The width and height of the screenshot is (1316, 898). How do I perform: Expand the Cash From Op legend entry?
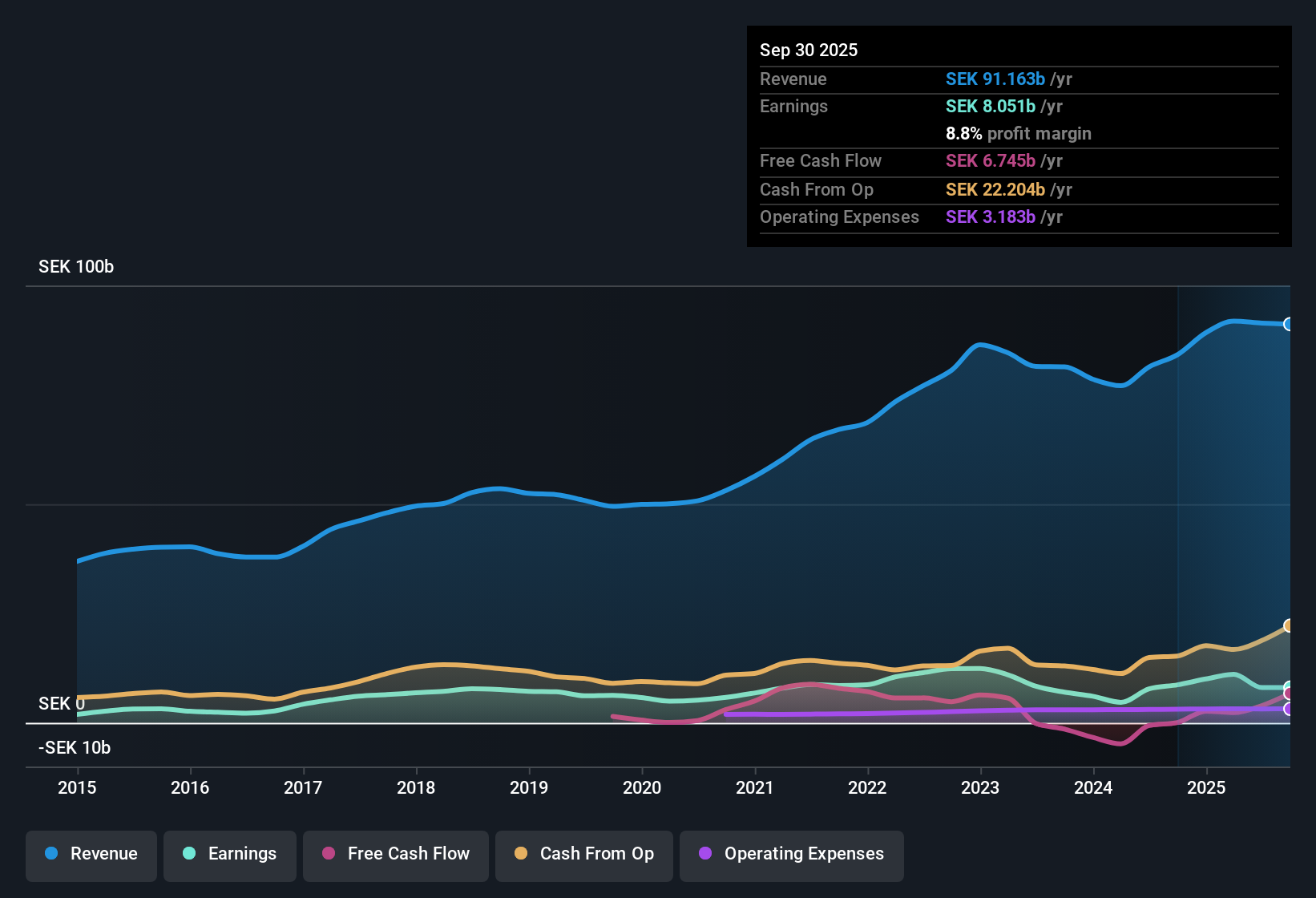click(583, 854)
